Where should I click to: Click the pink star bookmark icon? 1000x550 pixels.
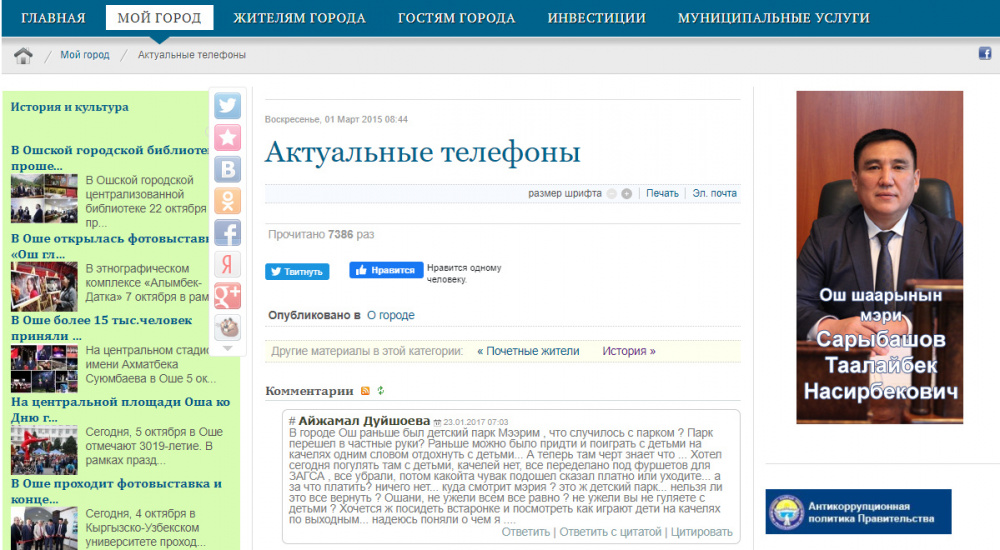227,138
